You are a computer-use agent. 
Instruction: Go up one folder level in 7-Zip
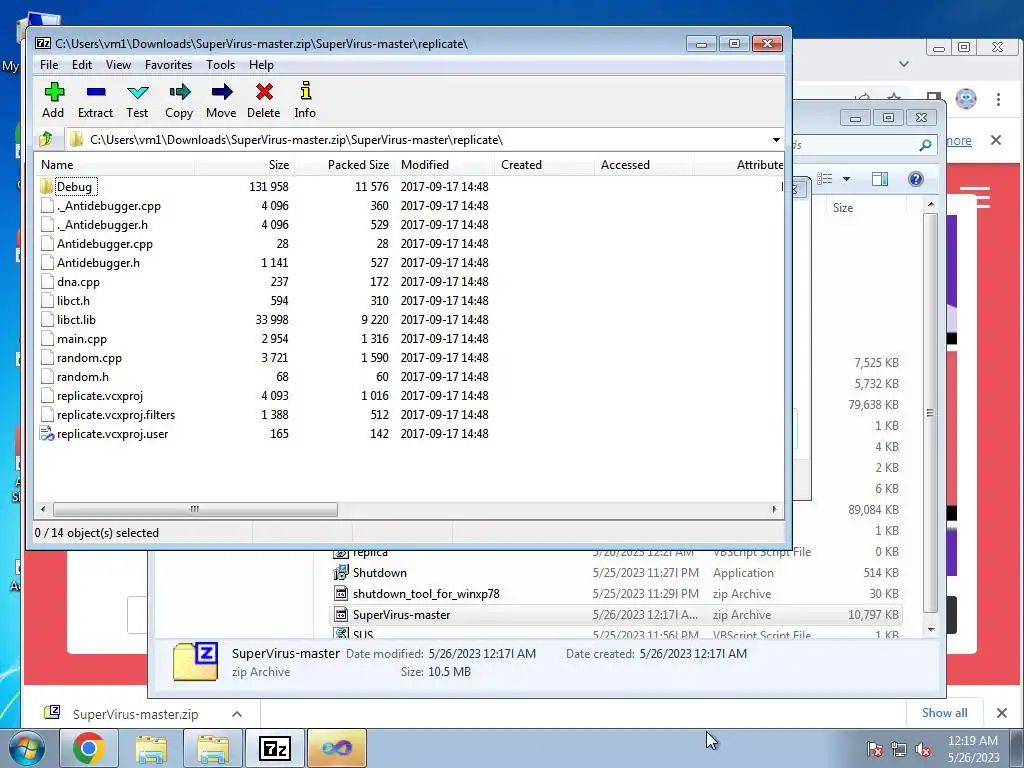tap(46, 139)
